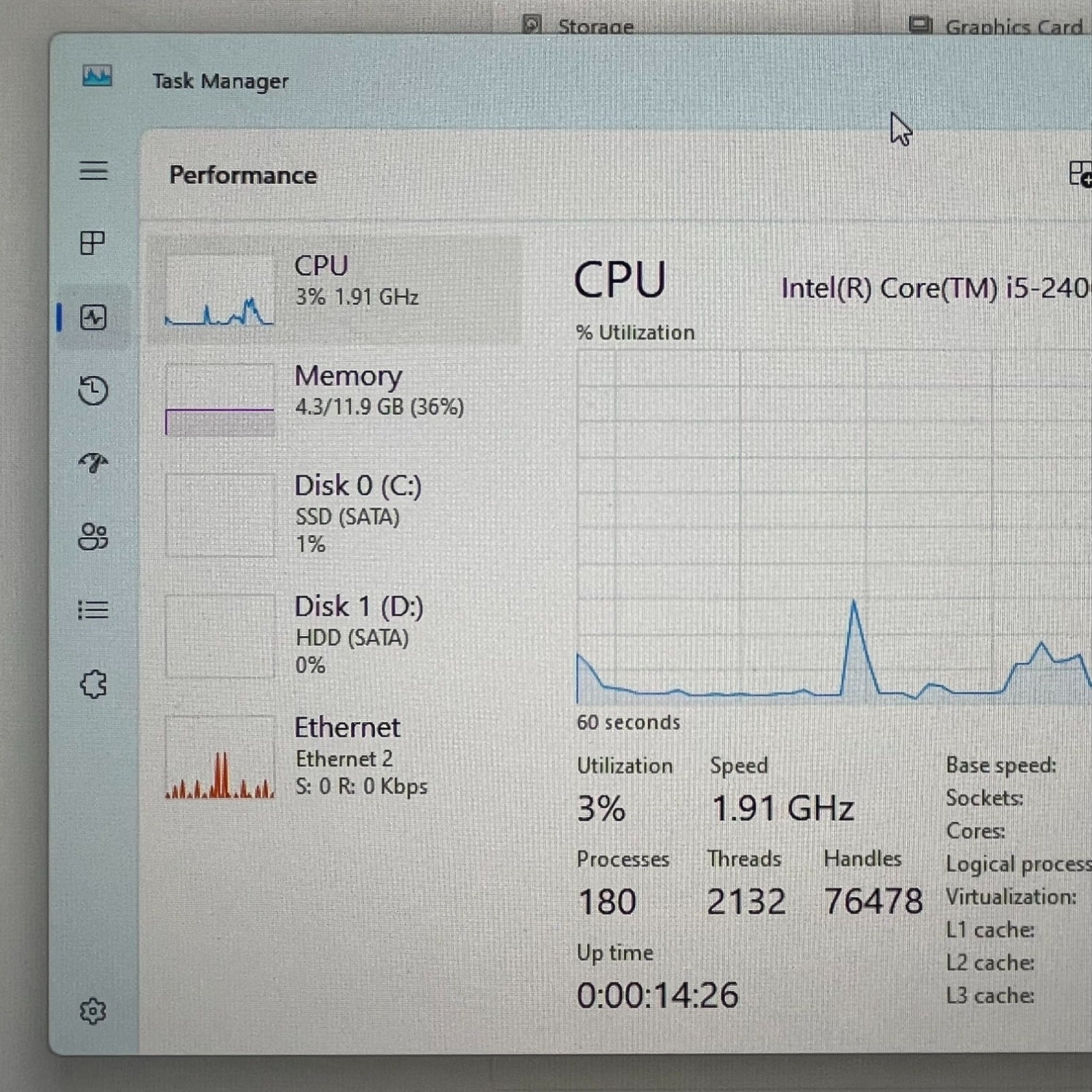1092x1092 pixels.
Task: Click the Task Manager window title
Action: point(220,81)
